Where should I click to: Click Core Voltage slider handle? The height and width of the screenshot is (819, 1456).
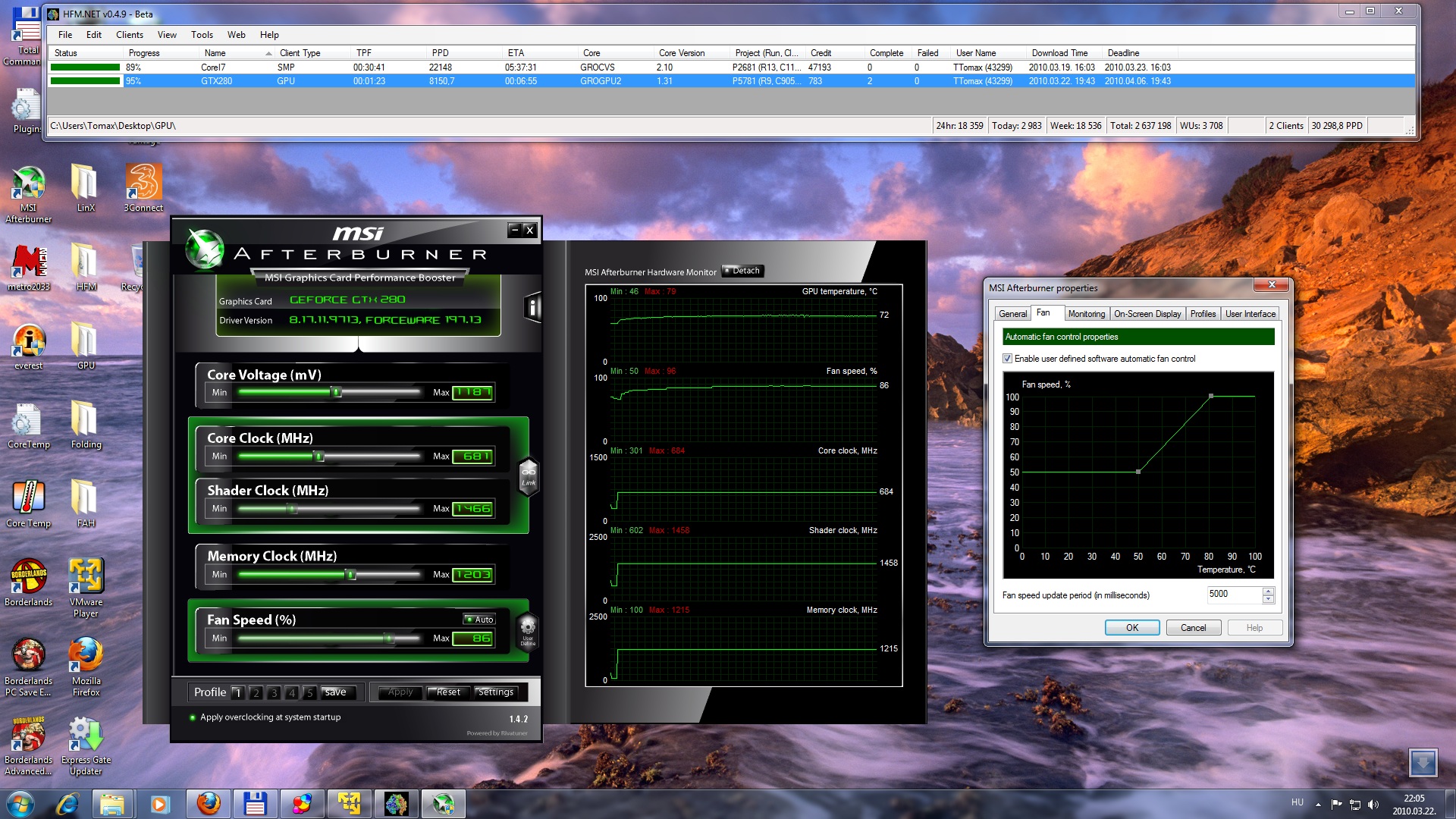tap(336, 392)
